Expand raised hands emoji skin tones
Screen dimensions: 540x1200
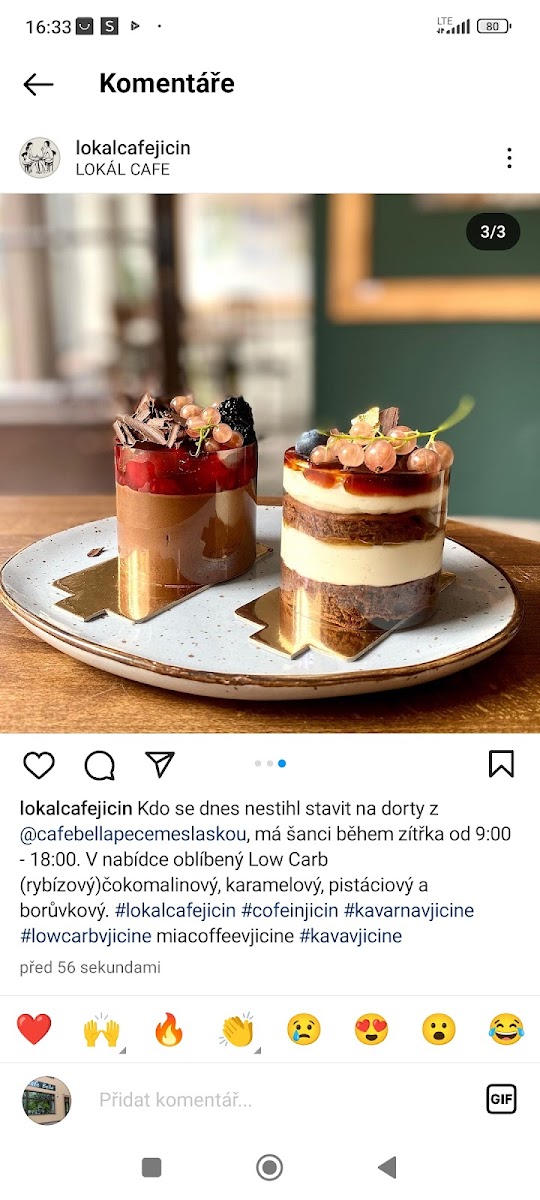102,1029
